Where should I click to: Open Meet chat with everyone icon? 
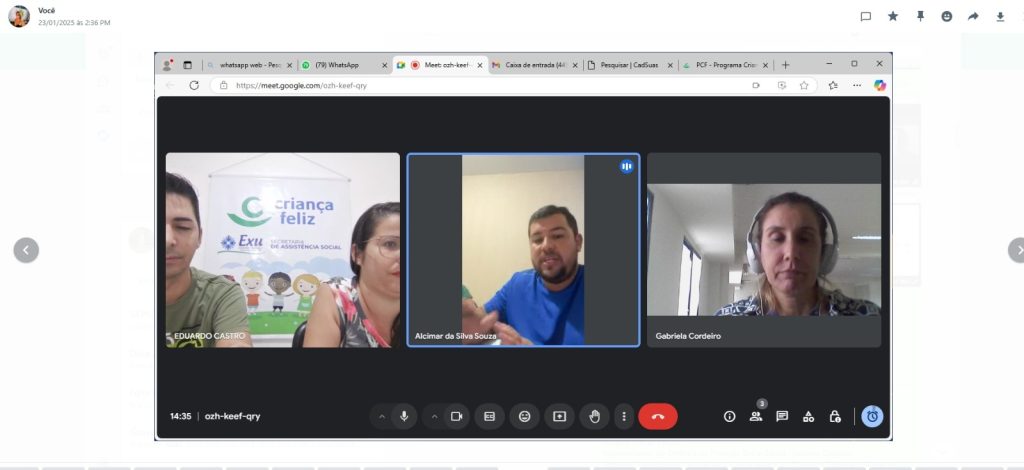782,416
